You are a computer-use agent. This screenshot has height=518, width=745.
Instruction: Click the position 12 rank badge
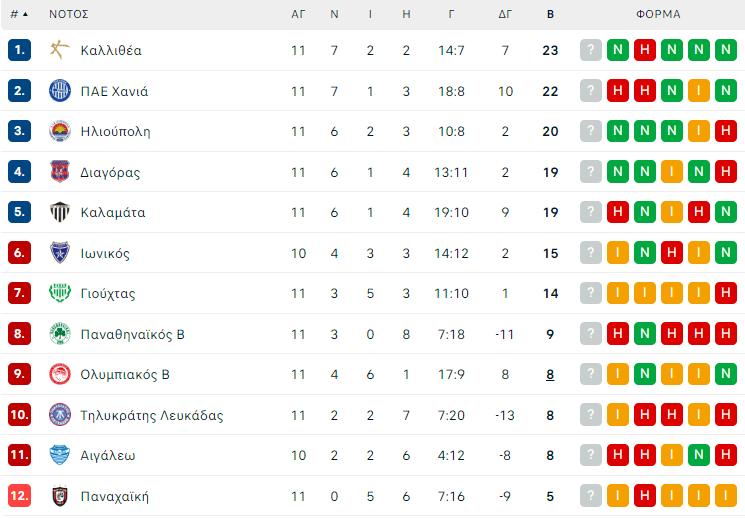[21, 496]
